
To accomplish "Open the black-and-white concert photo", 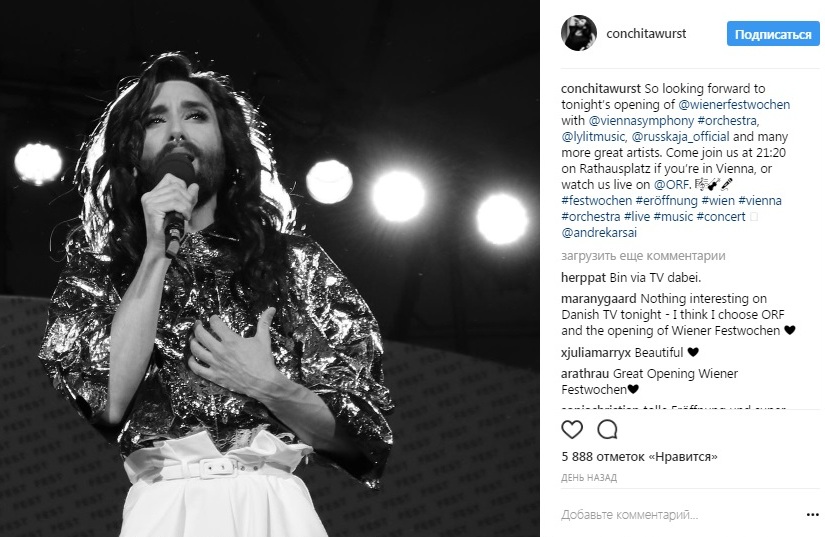I will click(269, 268).
